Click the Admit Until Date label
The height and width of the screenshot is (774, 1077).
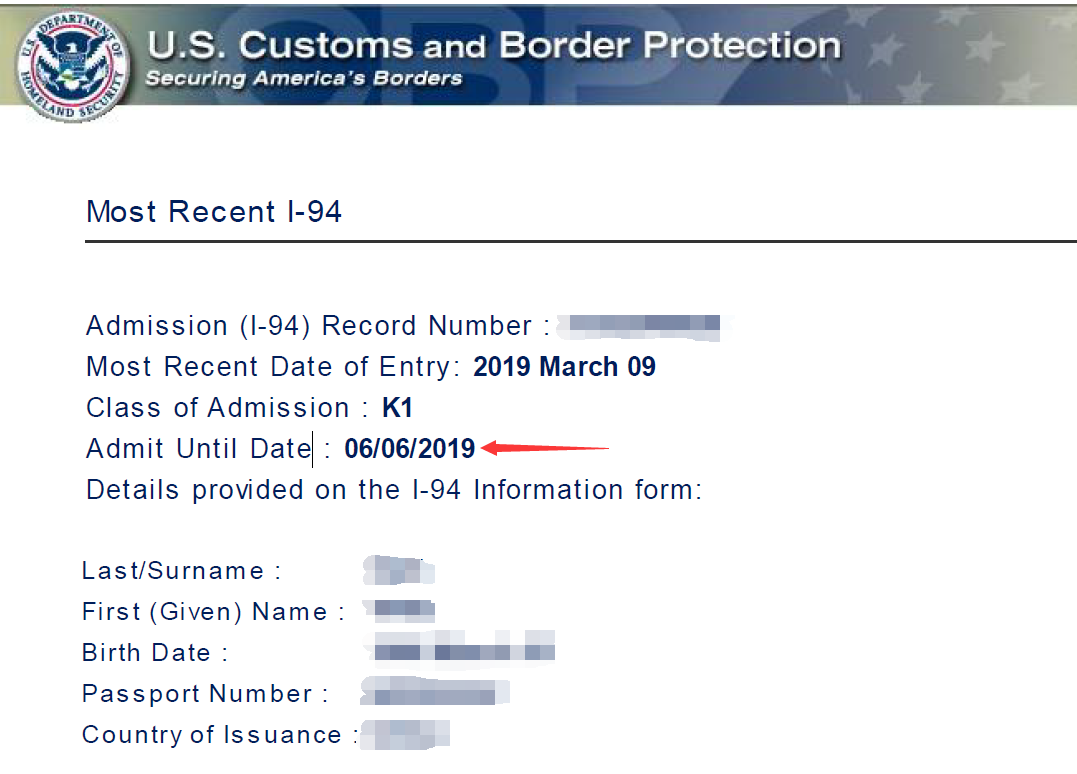199,449
